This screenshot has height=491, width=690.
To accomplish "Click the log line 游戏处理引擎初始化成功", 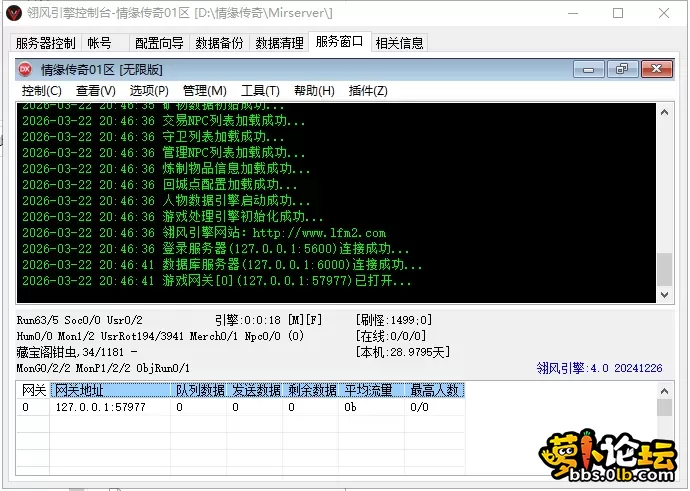I will (173, 216).
